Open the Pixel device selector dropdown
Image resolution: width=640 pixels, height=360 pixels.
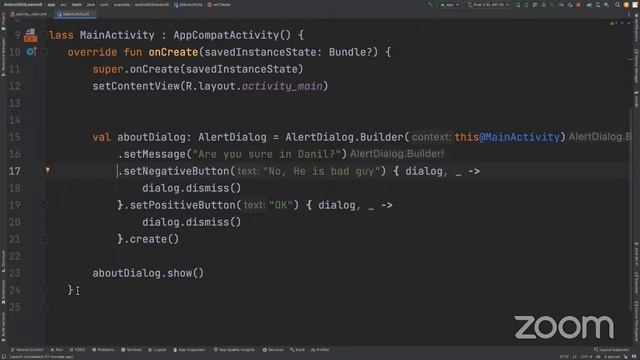(489, 4)
